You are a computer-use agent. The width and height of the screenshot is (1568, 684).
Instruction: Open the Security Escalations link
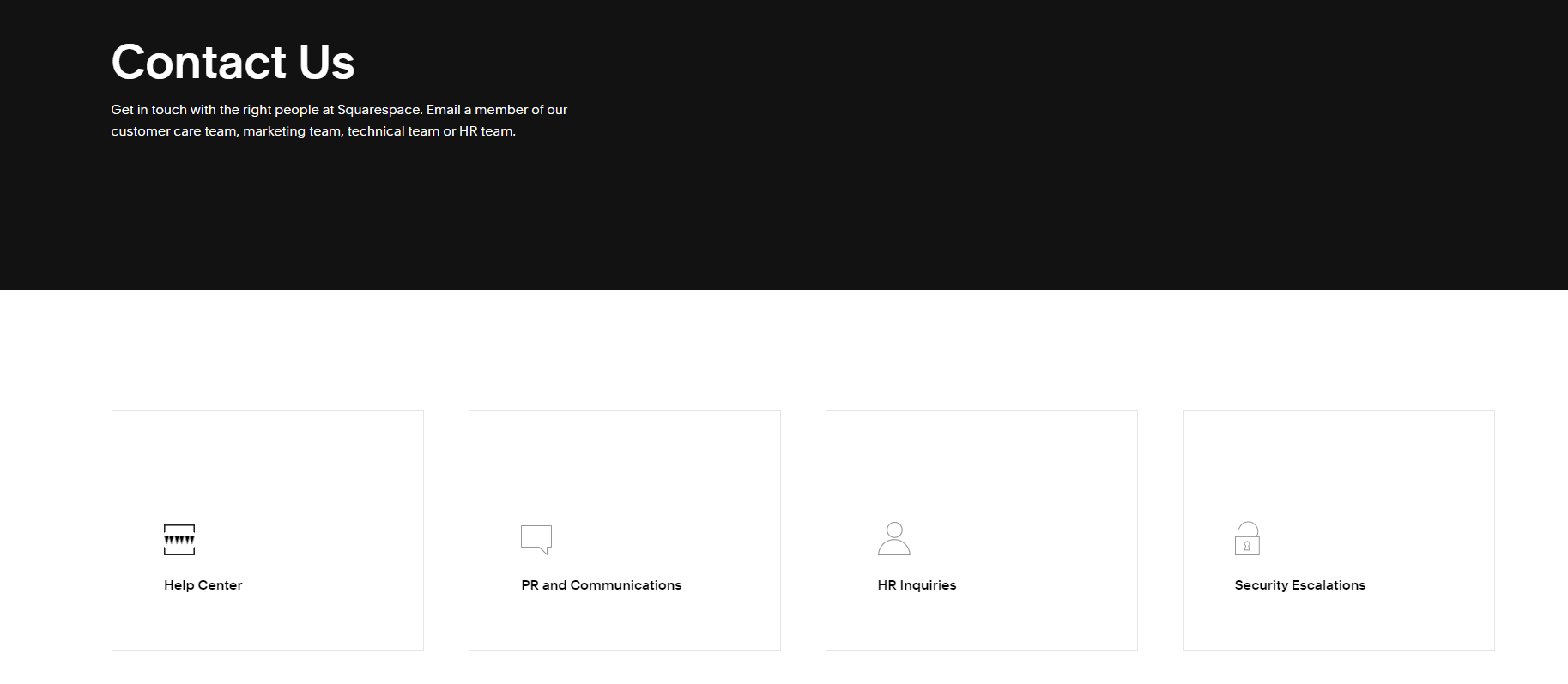pos(1300,585)
